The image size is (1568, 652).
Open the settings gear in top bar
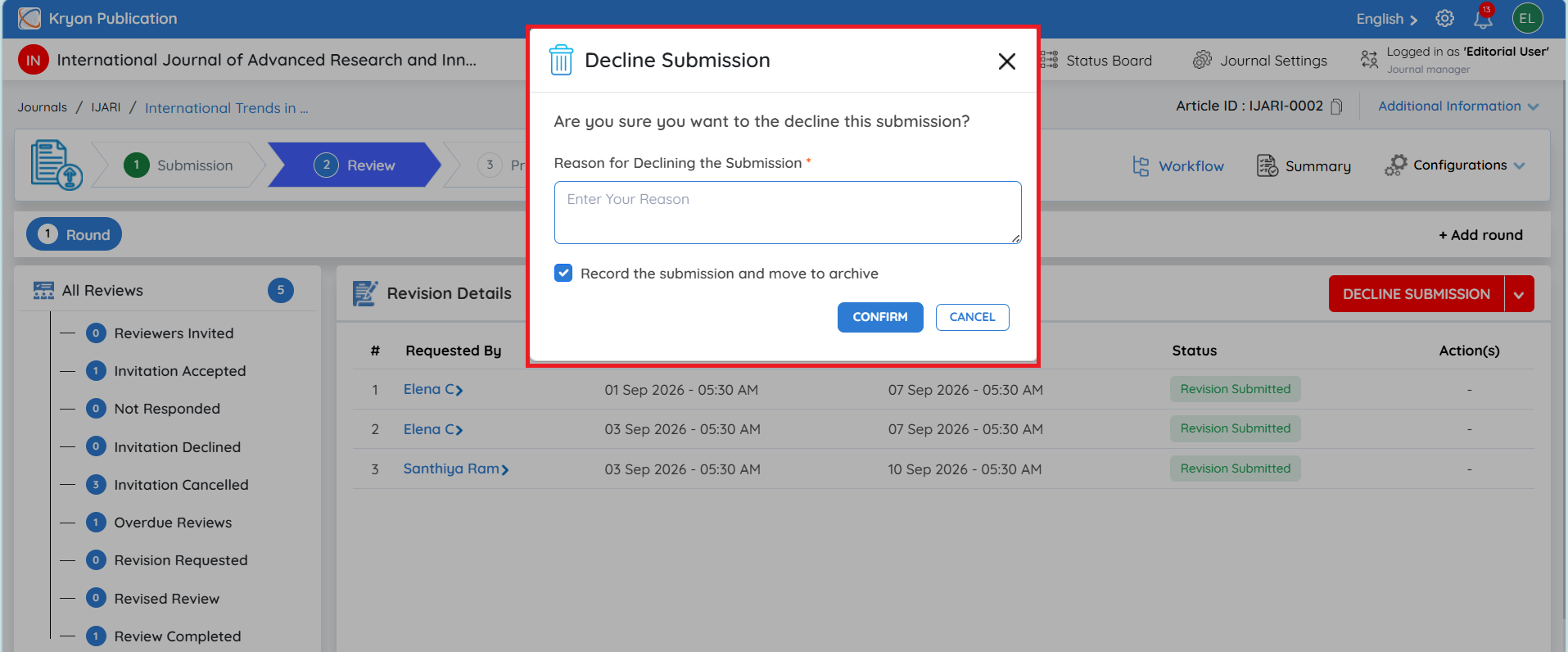click(1445, 18)
